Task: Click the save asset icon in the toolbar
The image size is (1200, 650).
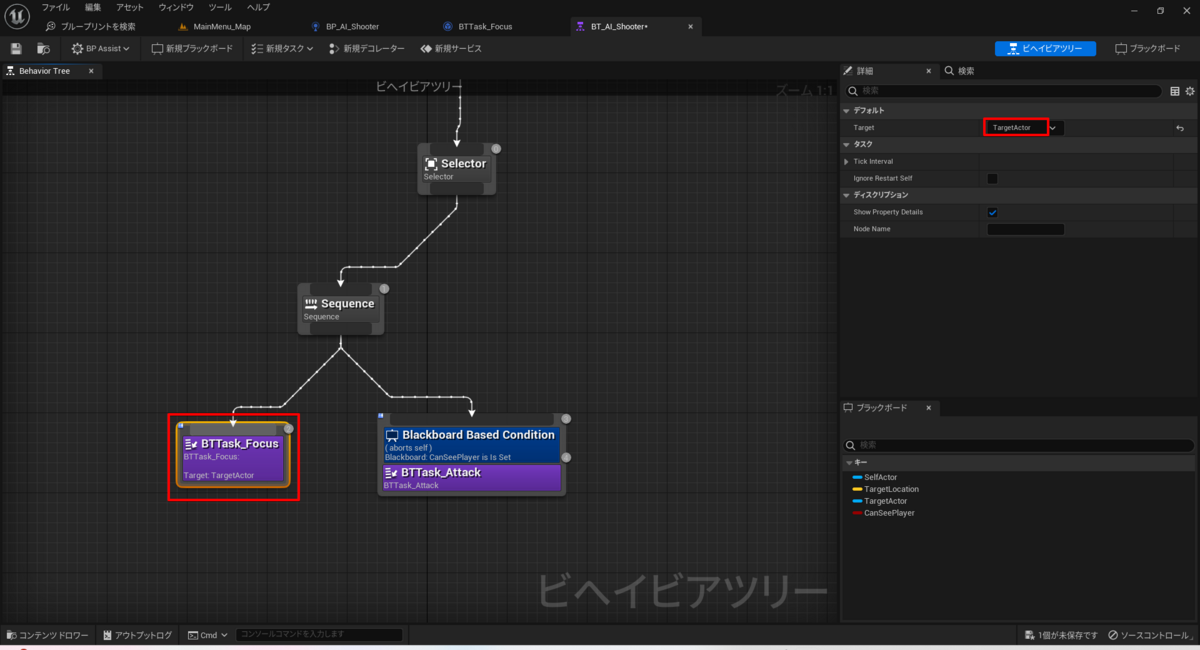Action: pyautogui.click(x=15, y=48)
